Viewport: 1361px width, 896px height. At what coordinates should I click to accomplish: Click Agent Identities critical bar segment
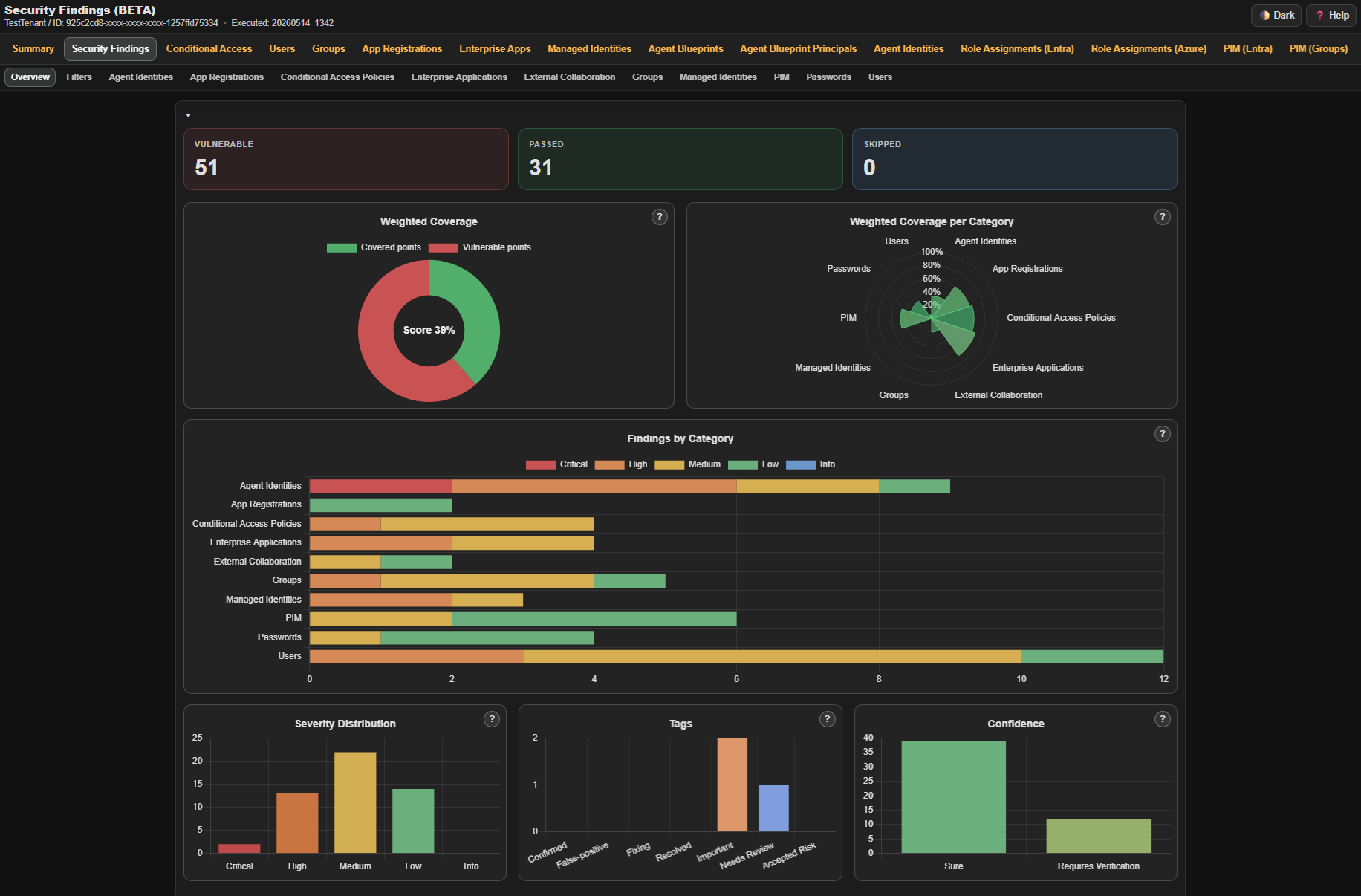[x=381, y=486]
